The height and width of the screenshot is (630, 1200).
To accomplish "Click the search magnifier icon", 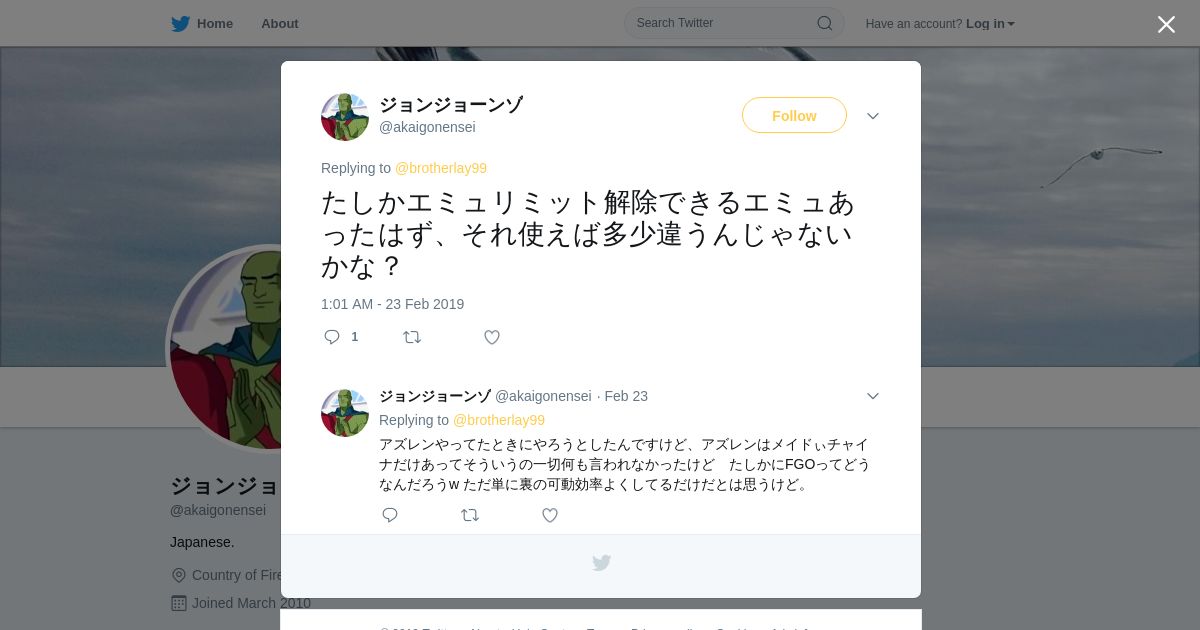I will (825, 23).
